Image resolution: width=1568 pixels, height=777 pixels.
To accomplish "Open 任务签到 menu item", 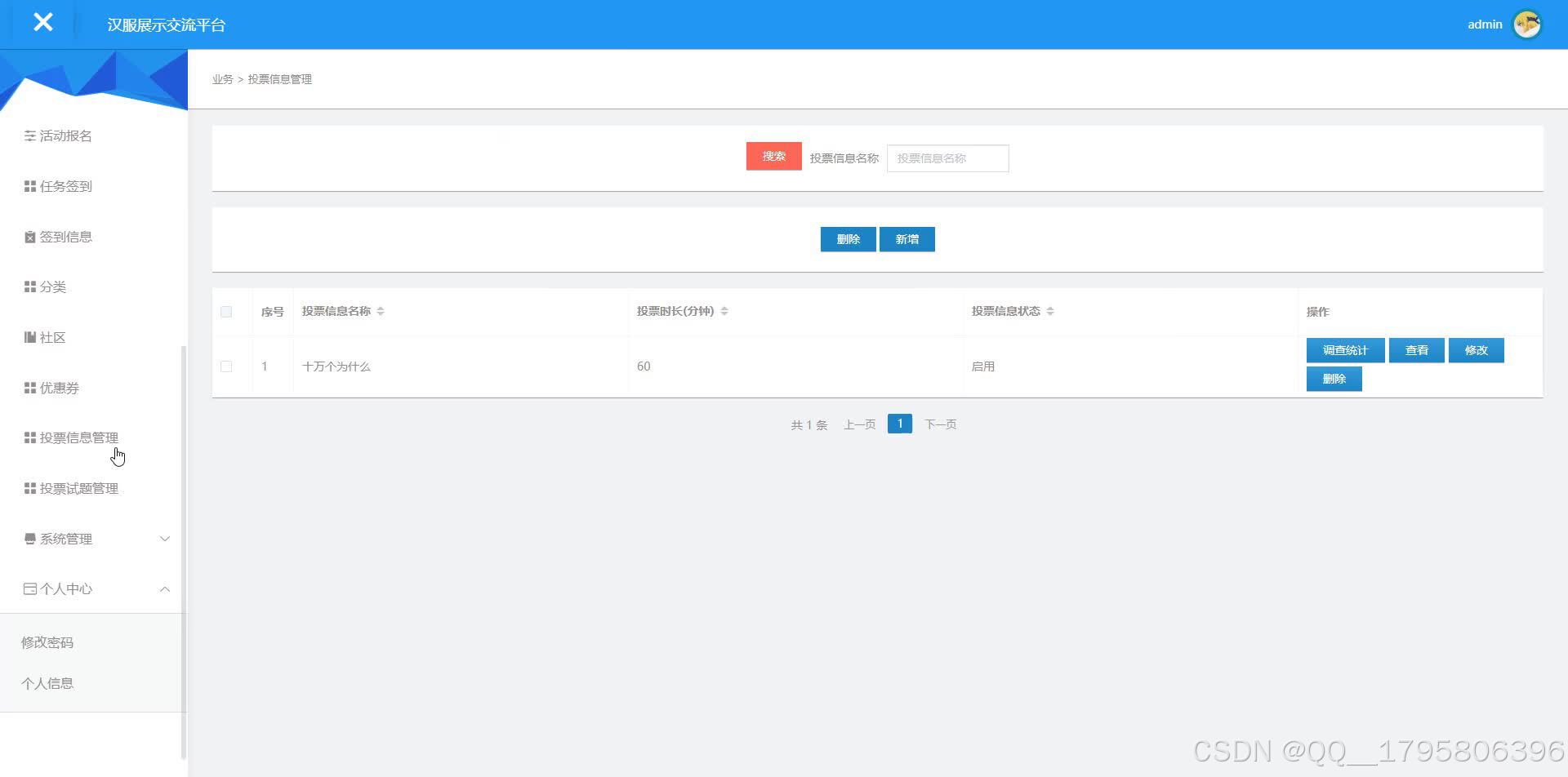I will click(x=66, y=186).
